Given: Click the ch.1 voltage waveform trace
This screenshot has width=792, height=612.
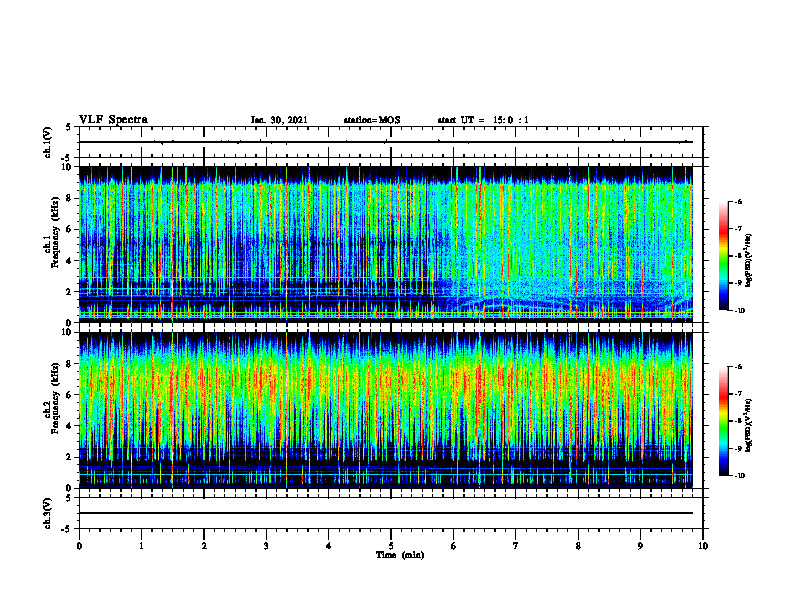Looking at the screenshot, I should pyautogui.click(x=385, y=142).
